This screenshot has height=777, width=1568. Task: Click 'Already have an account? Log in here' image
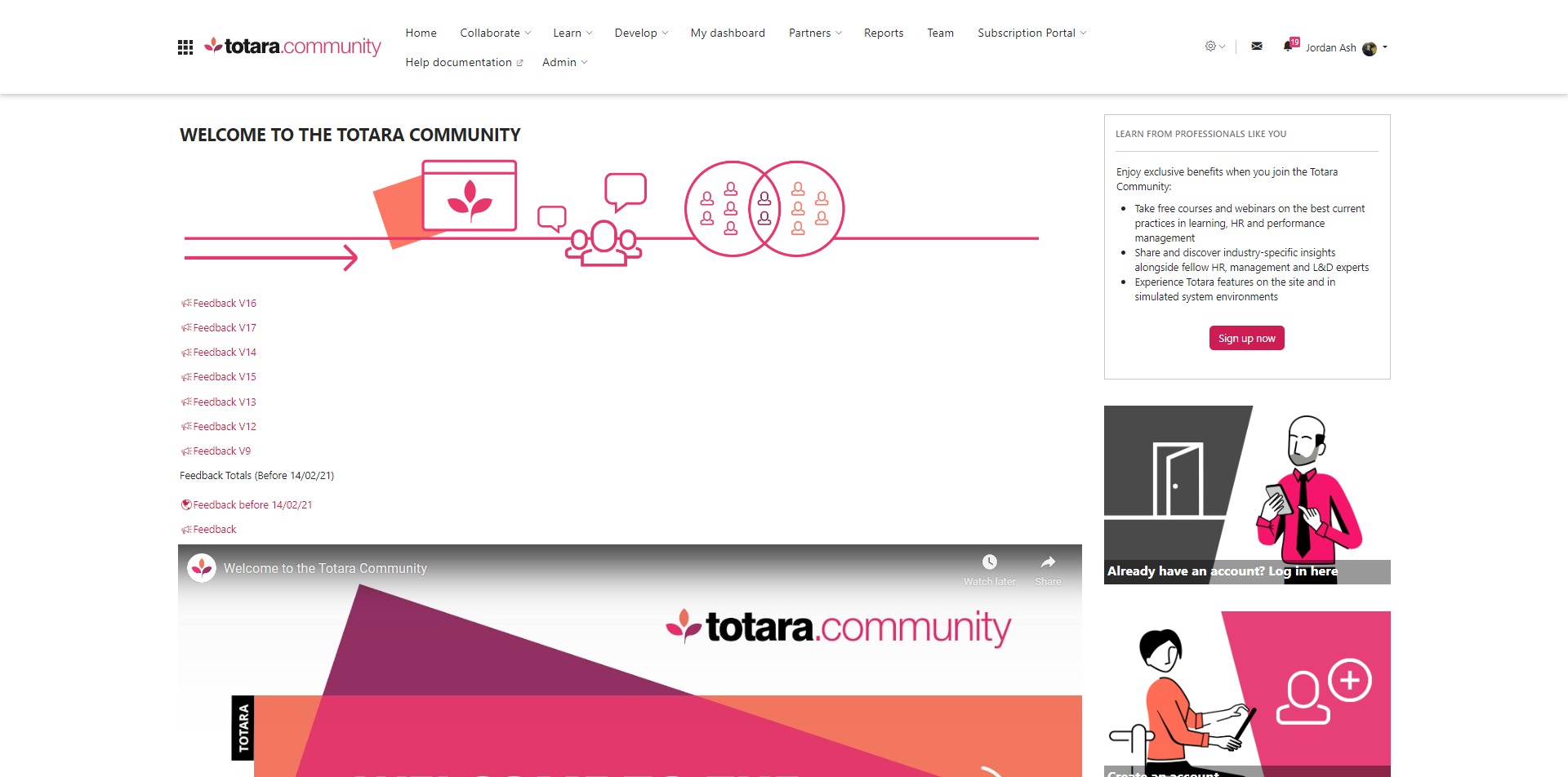pos(1247,495)
